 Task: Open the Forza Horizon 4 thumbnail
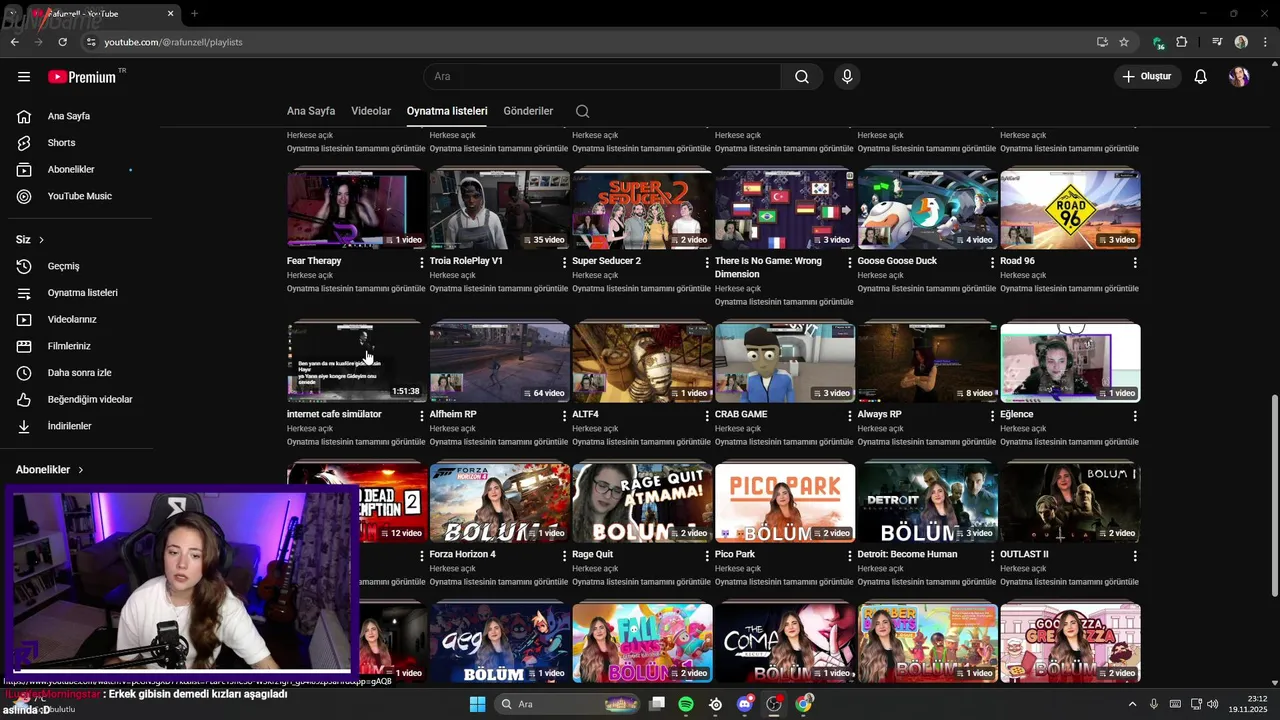[x=499, y=502]
